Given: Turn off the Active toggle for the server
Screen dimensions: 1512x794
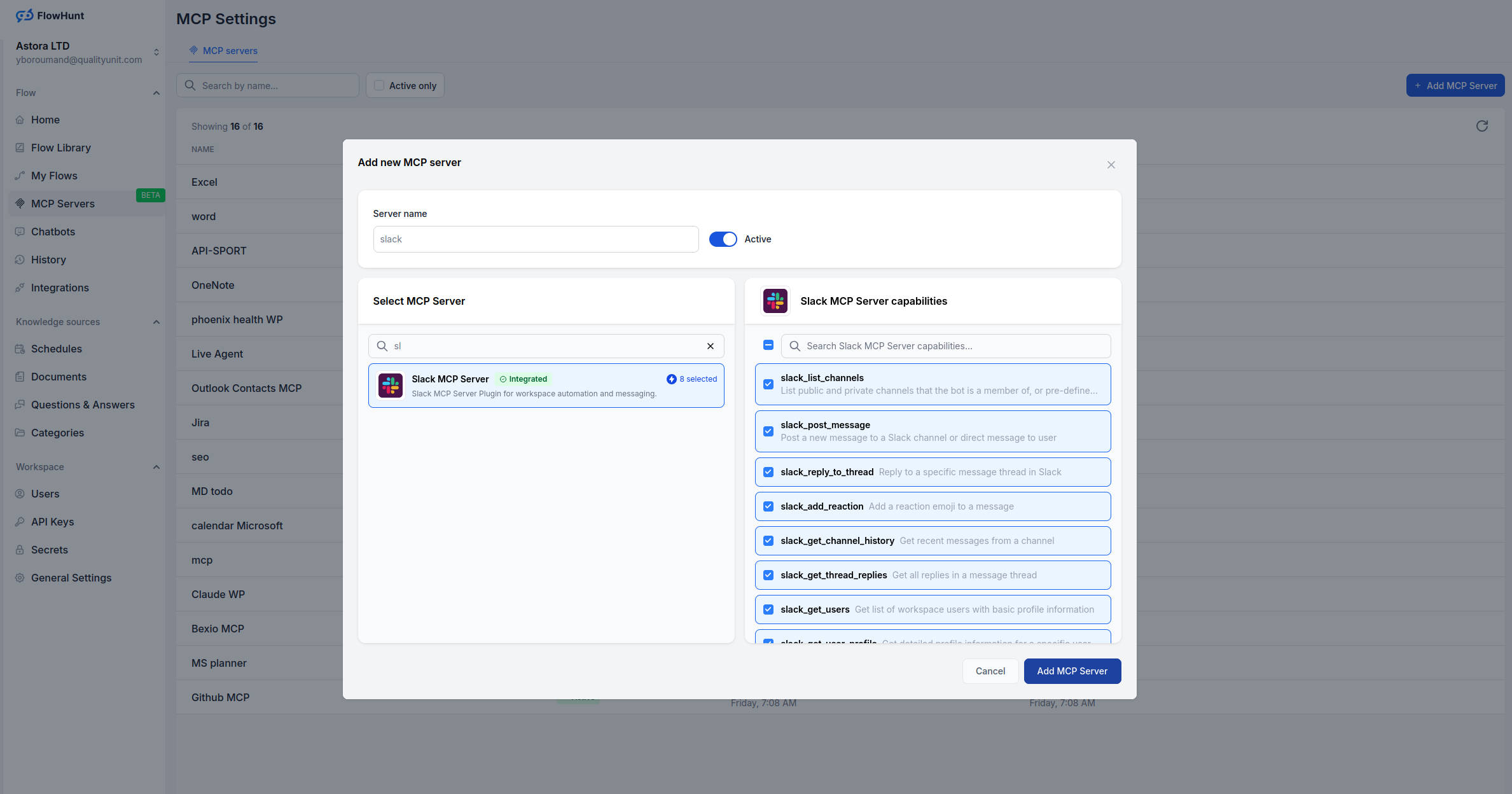Looking at the screenshot, I should (723, 239).
